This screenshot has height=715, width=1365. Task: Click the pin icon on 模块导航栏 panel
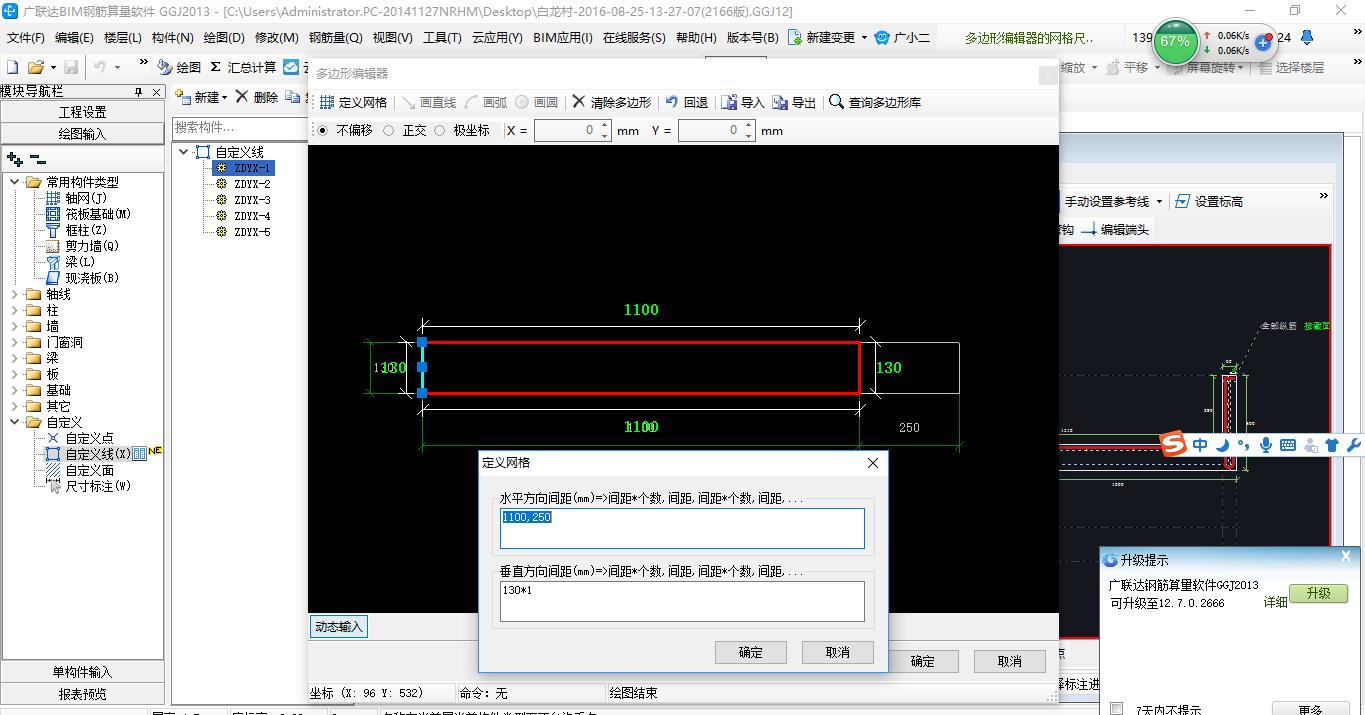click(139, 92)
